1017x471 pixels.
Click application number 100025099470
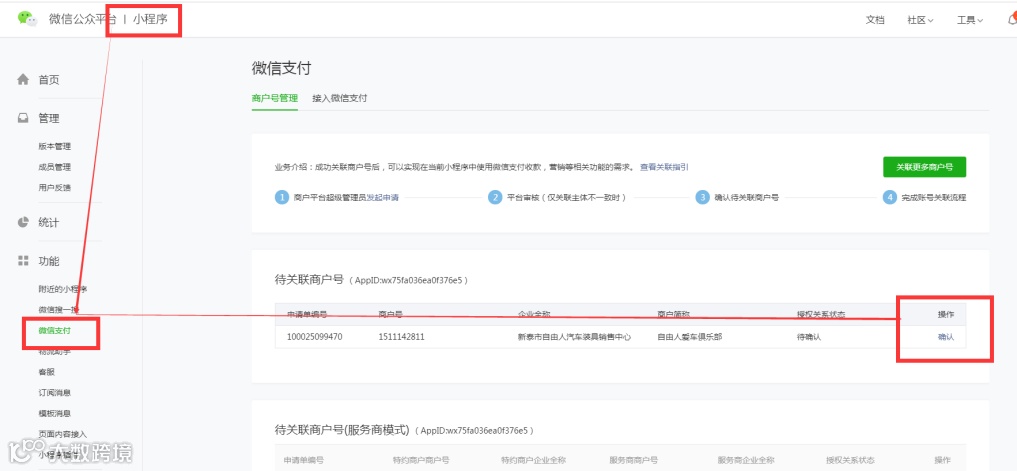pyautogui.click(x=315, y=337)
